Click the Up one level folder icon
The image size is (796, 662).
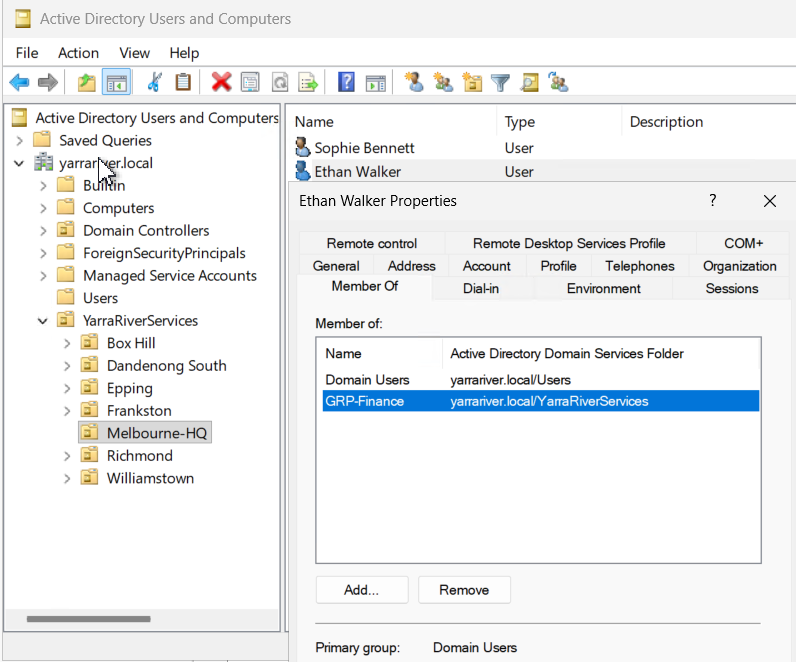click(x=87, y=82)
